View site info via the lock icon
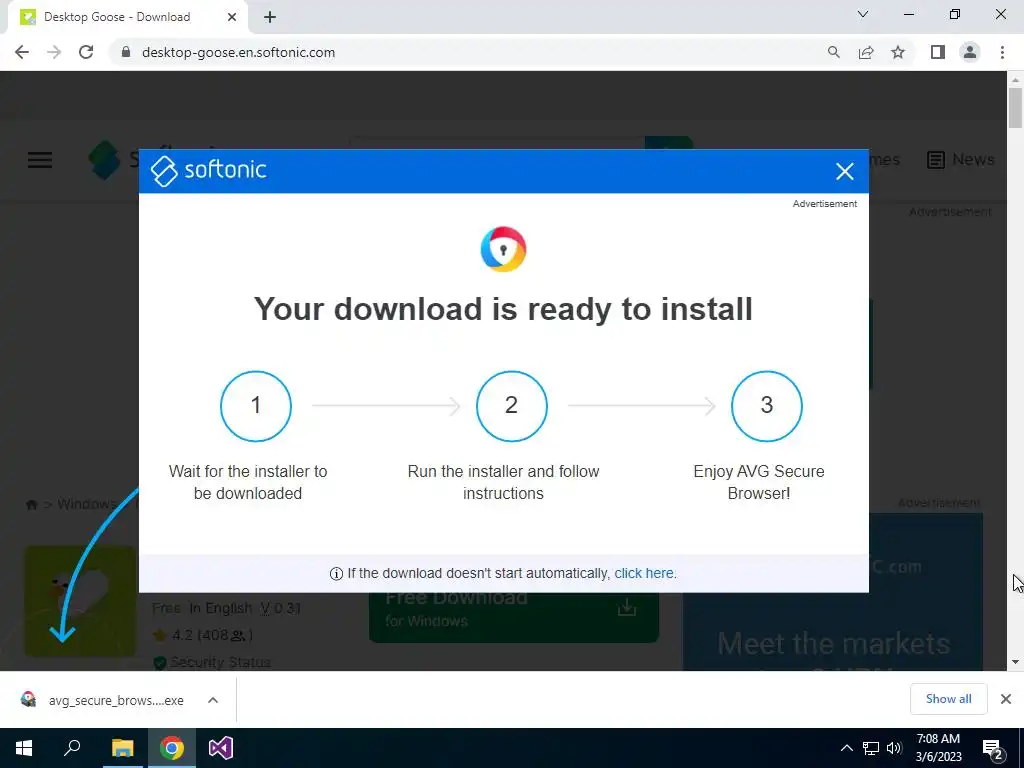The image size is (1024, 768). click(x=126, y=52)
